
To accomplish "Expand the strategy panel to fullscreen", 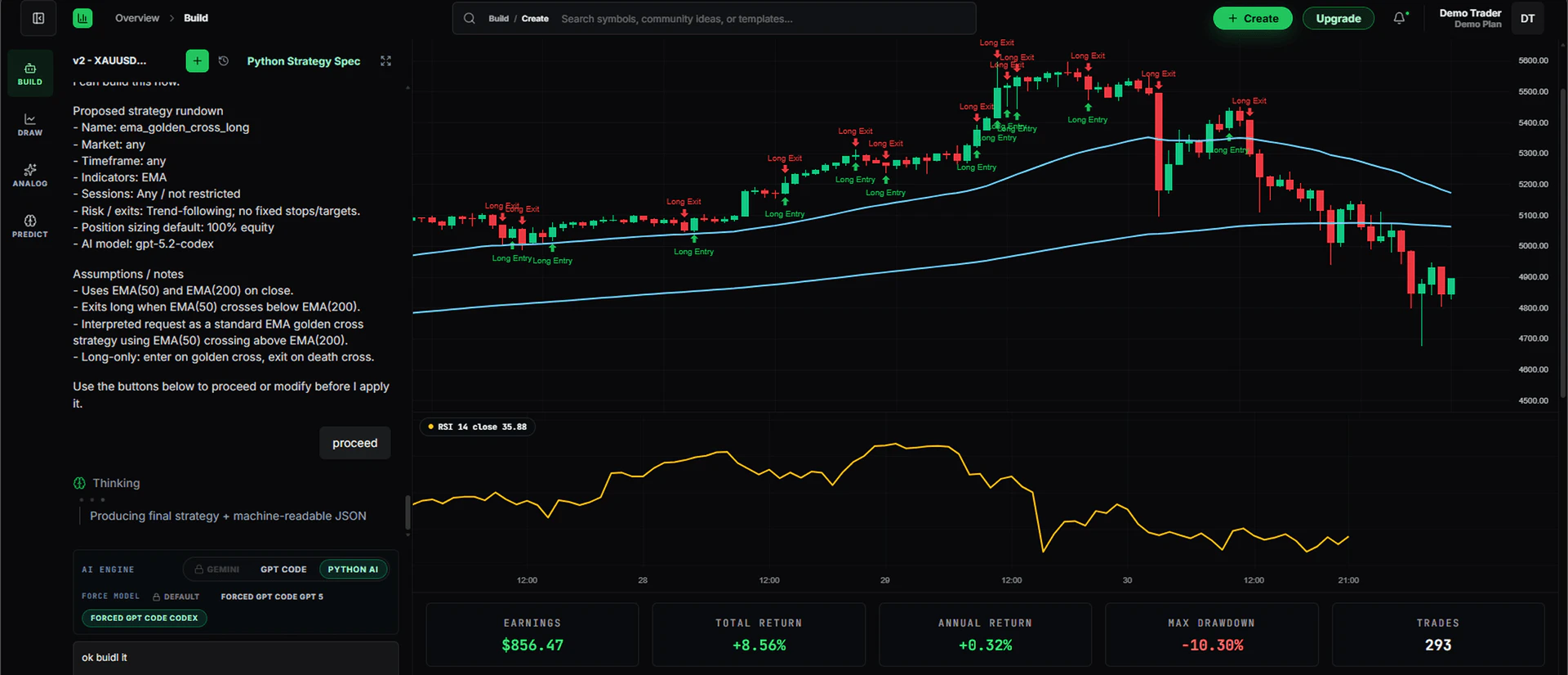I will [386, 61].
